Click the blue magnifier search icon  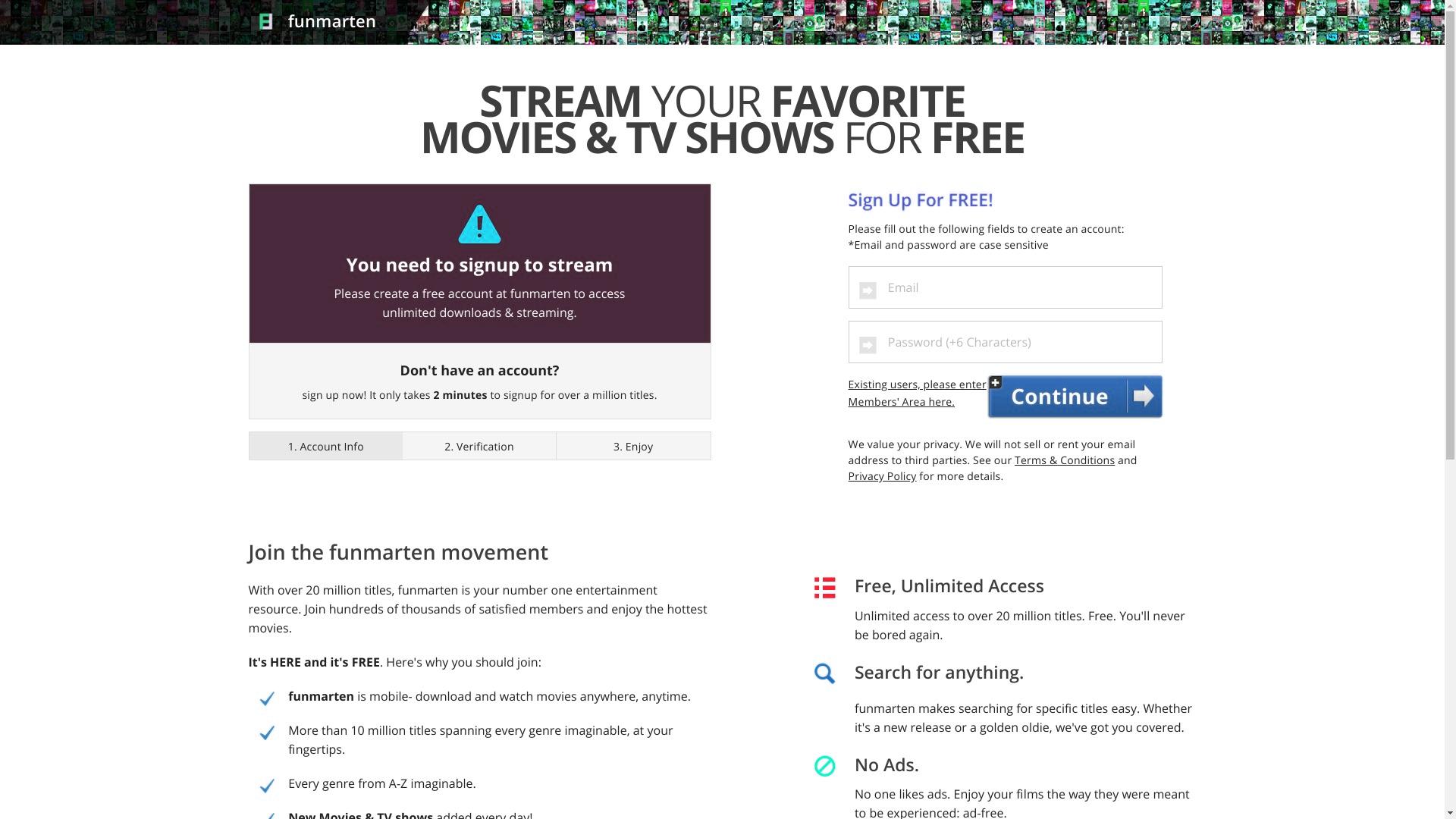824,673
